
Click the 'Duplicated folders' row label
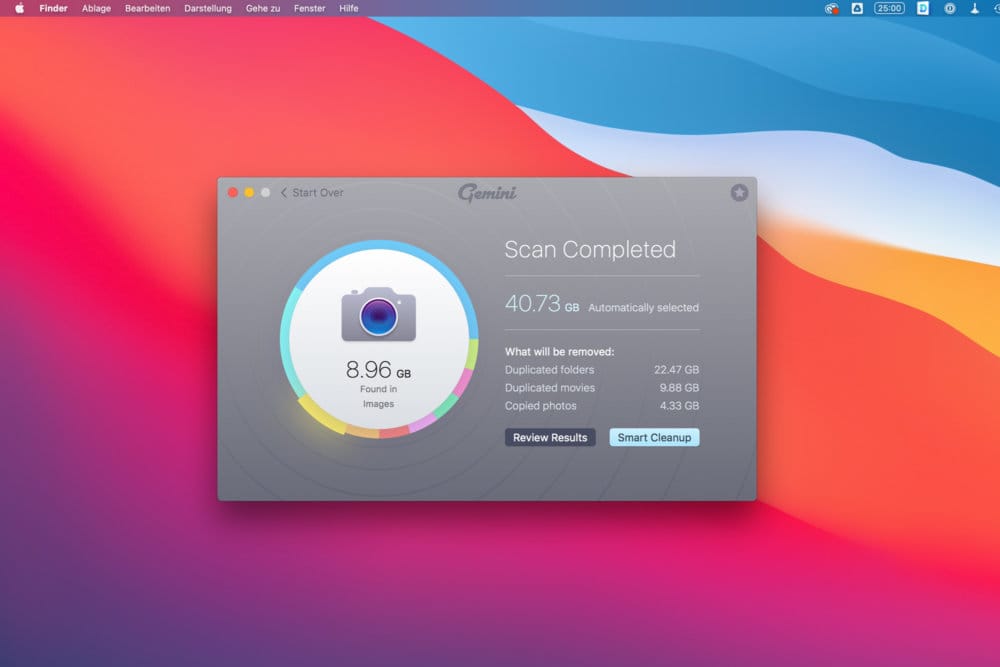(549, 370)
